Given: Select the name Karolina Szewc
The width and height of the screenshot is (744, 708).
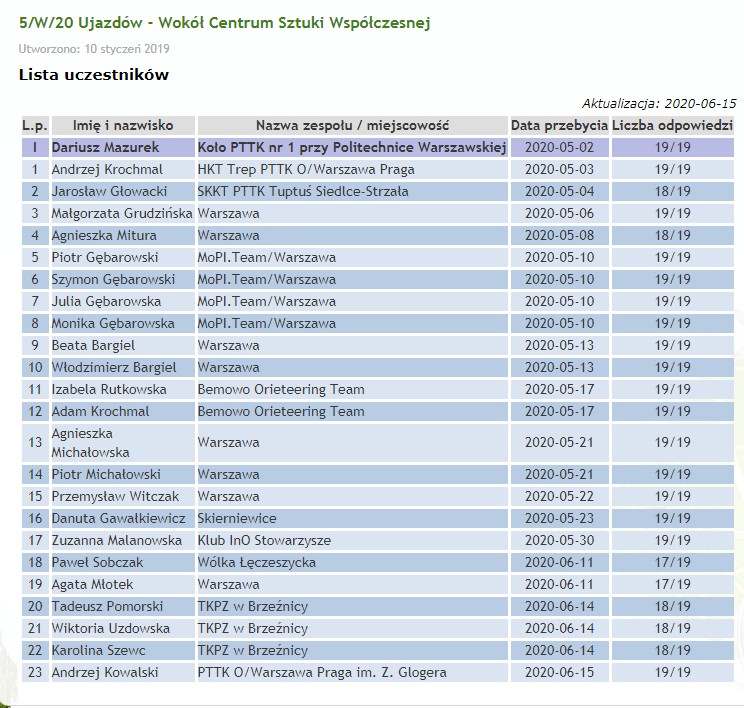Looking at the screenshot, I should click(99, 651).
